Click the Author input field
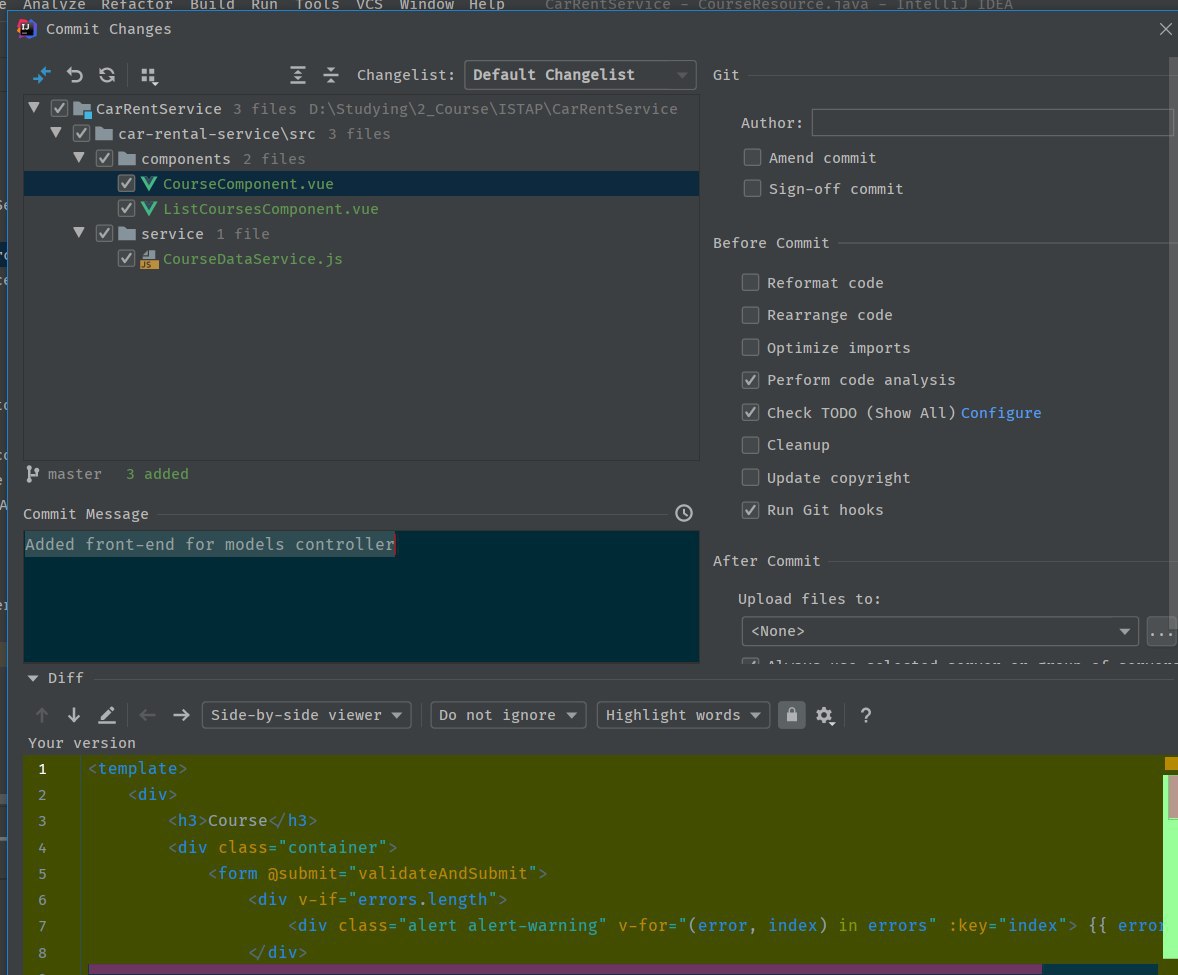 (x=991, y=123)
